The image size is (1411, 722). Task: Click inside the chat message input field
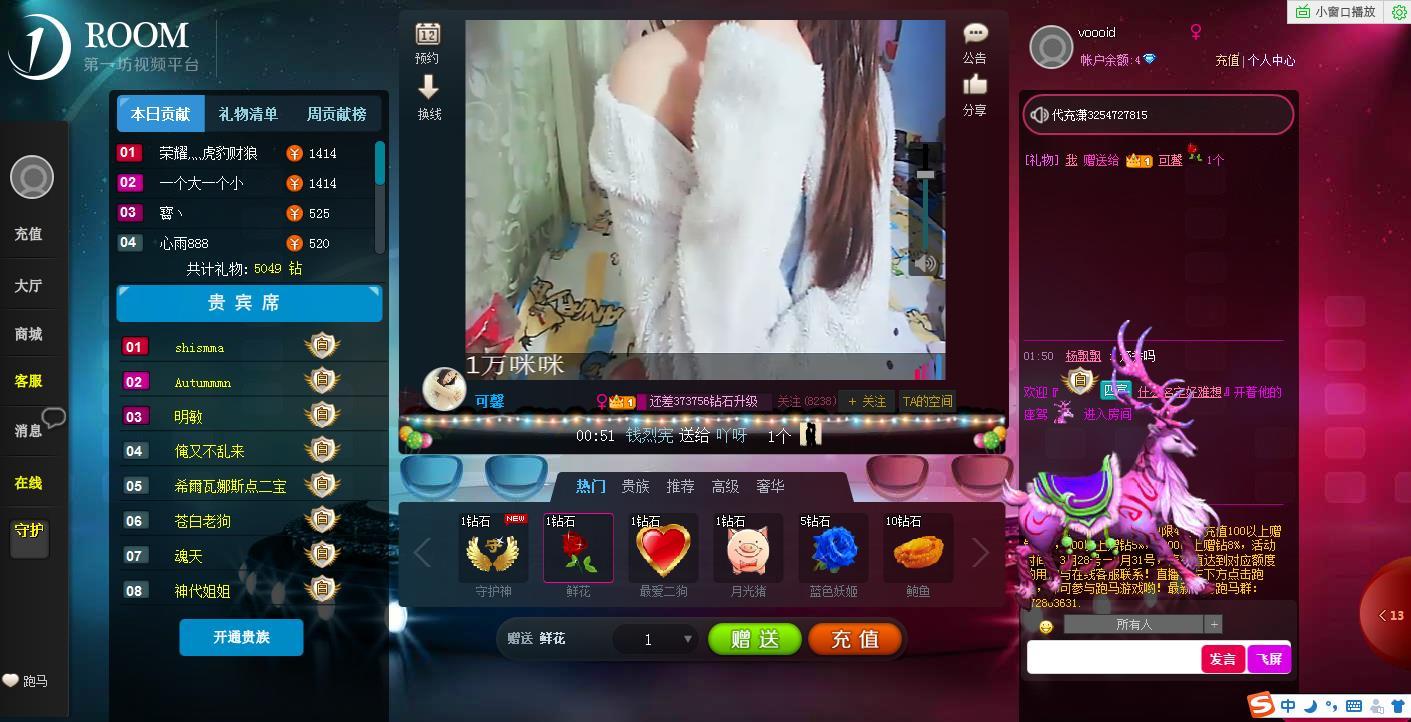coord(1110,658)
